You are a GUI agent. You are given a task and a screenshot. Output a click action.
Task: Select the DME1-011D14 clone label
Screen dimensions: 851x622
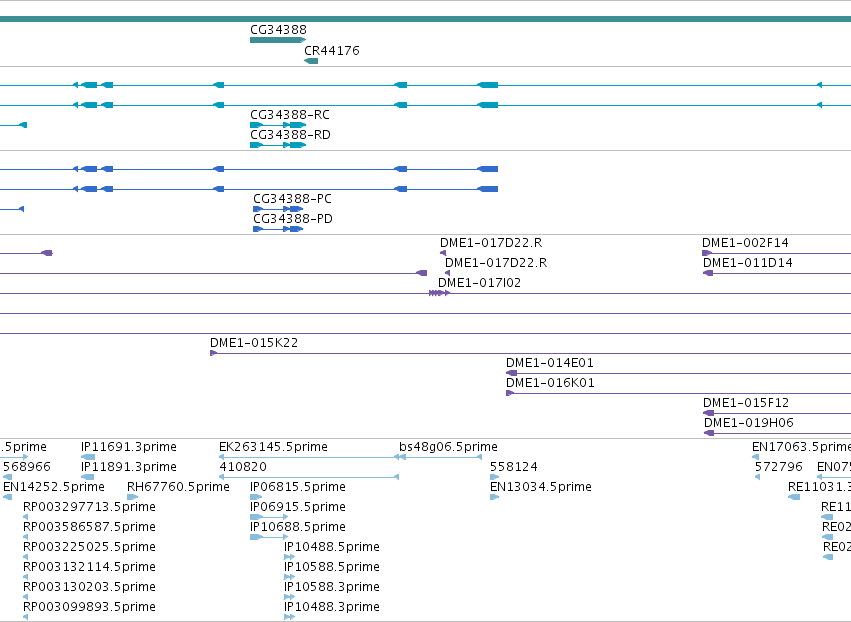point(748,263)
